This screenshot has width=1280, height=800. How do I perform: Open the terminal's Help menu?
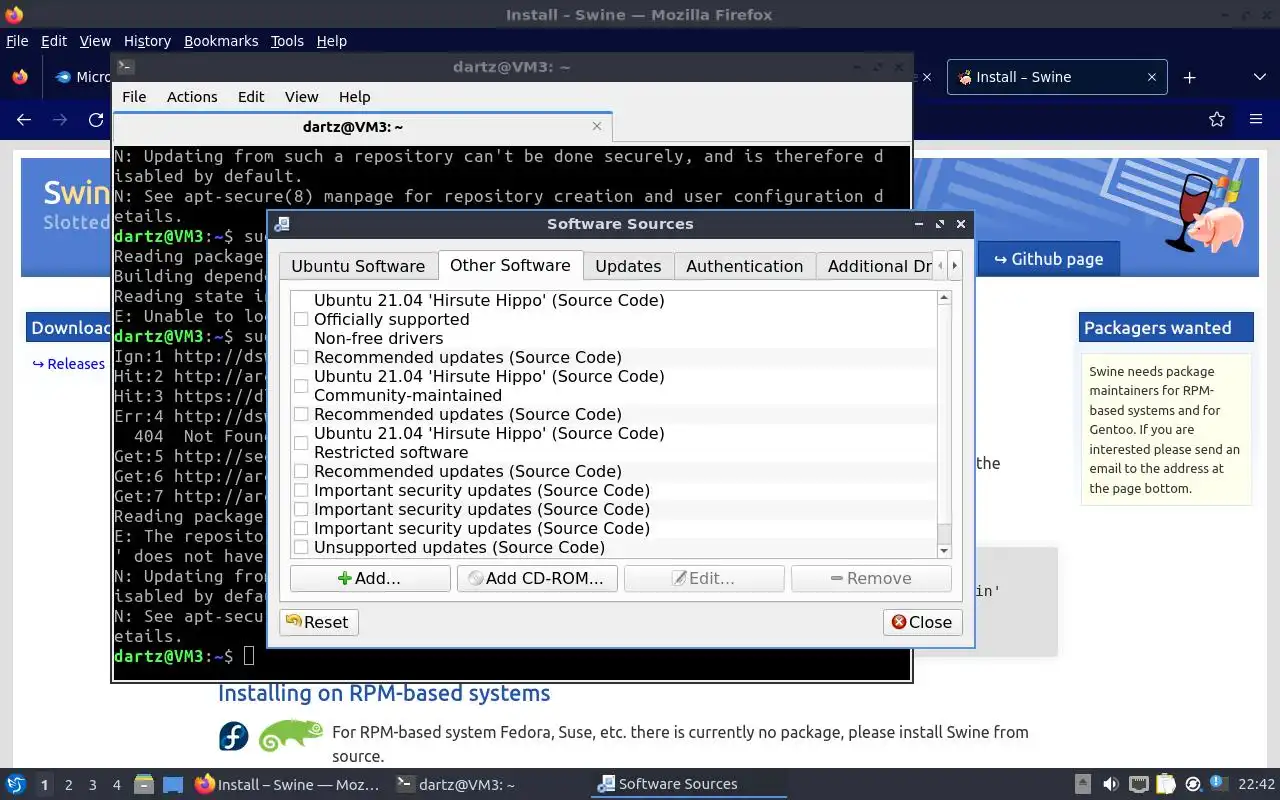(x=354, y=97)
